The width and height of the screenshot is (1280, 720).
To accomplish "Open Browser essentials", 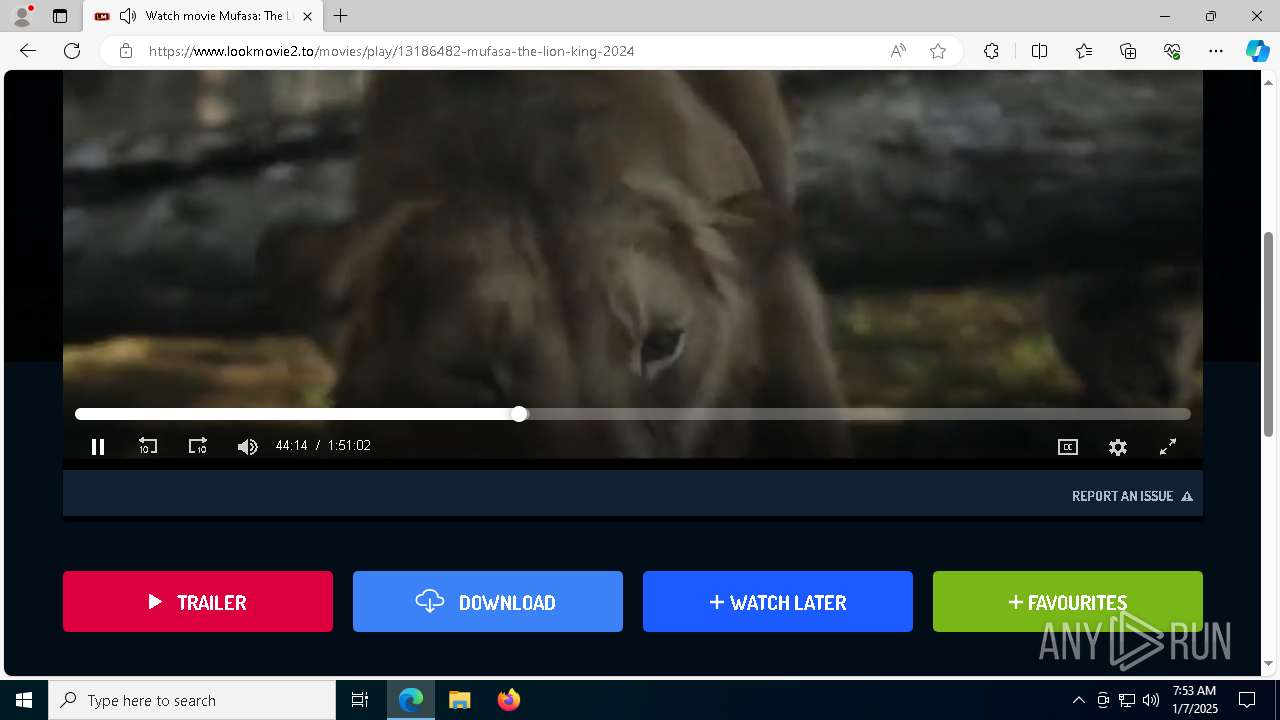I will [x=1172, y=51].
